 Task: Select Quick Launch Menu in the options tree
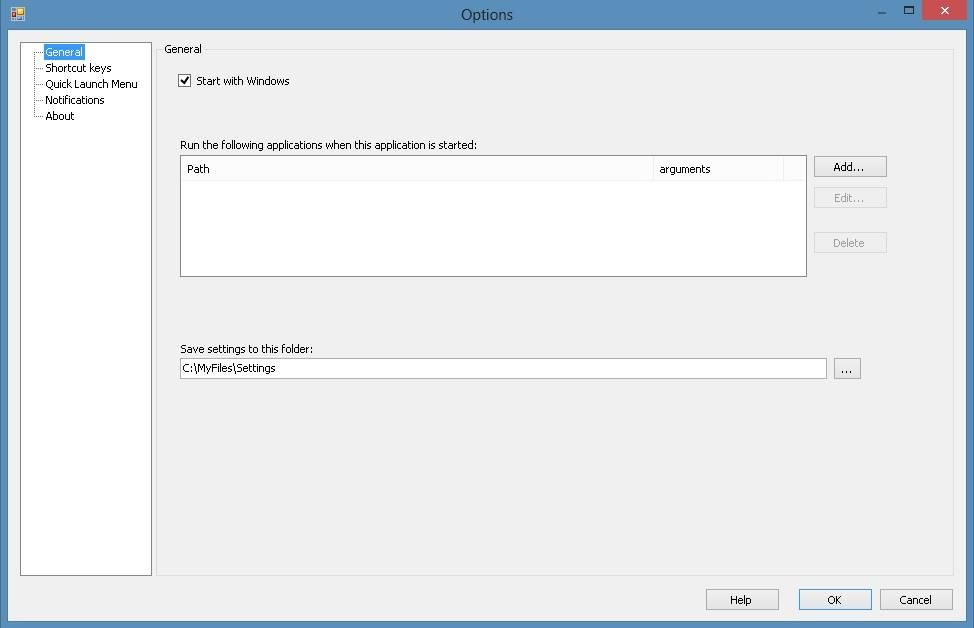pos(90,83)
